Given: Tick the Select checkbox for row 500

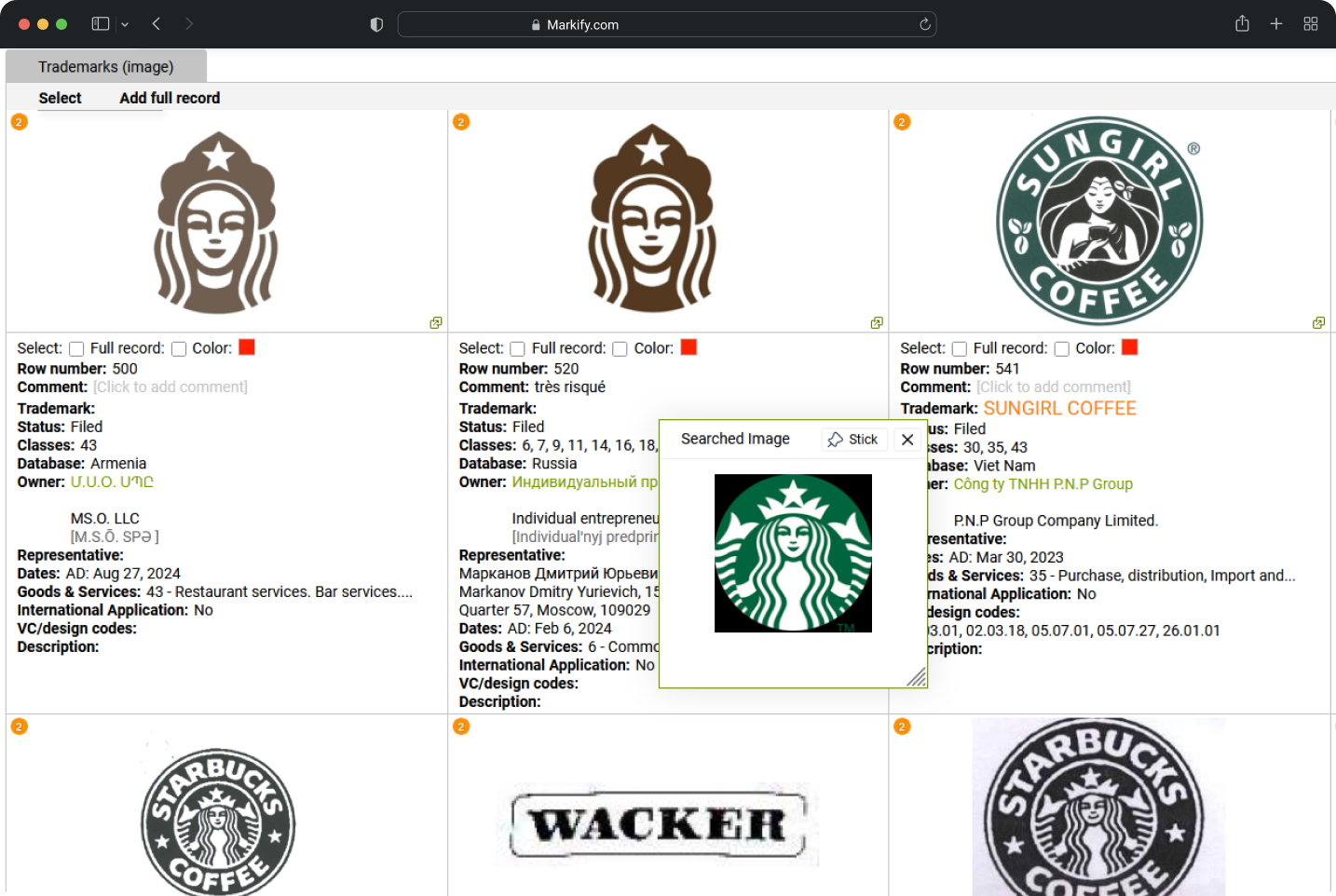Looking at the screenshot, I should 76,348.
